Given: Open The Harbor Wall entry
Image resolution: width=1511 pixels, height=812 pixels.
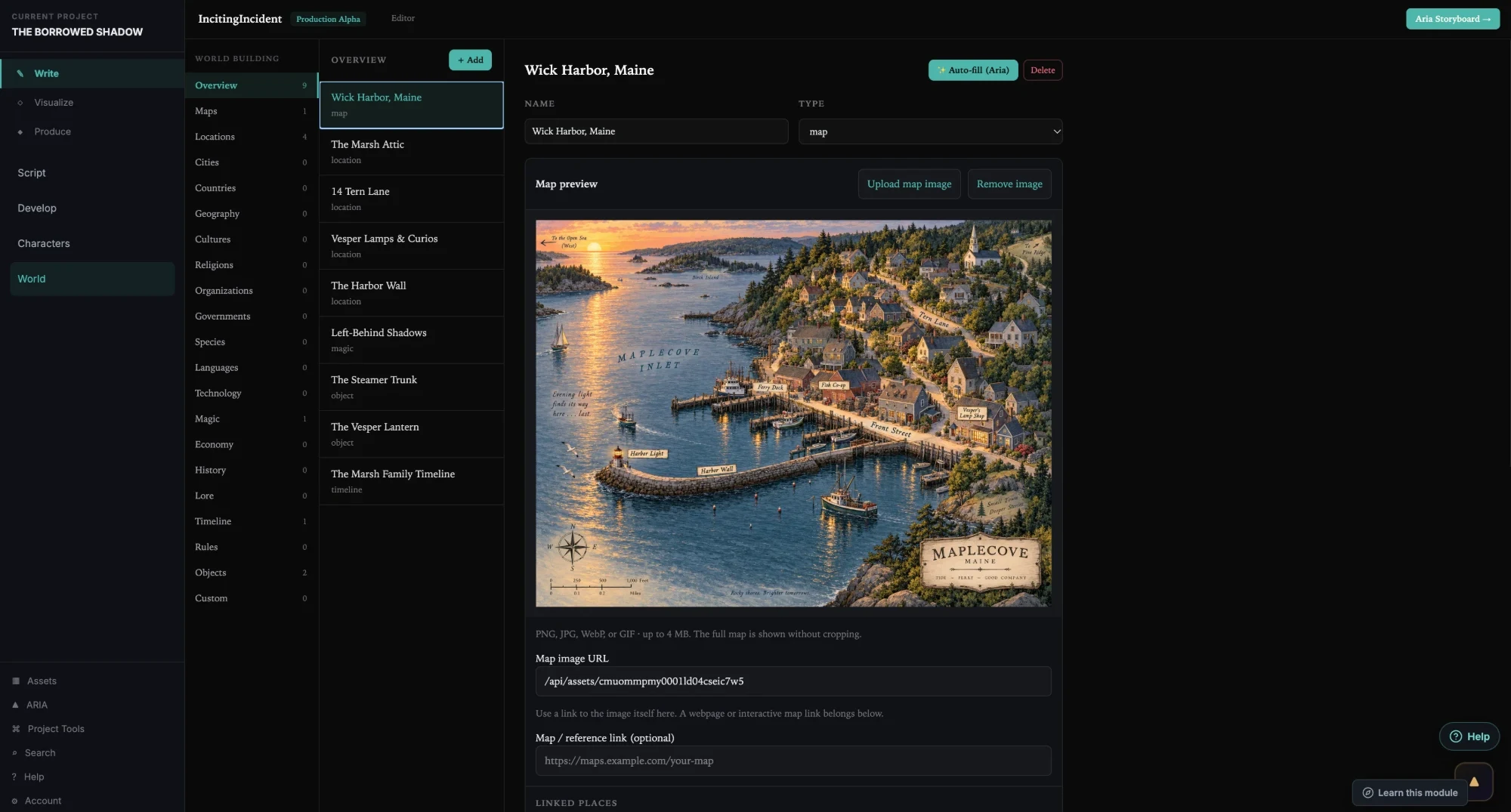Looking at the screenshot, I should pos(412,293).
